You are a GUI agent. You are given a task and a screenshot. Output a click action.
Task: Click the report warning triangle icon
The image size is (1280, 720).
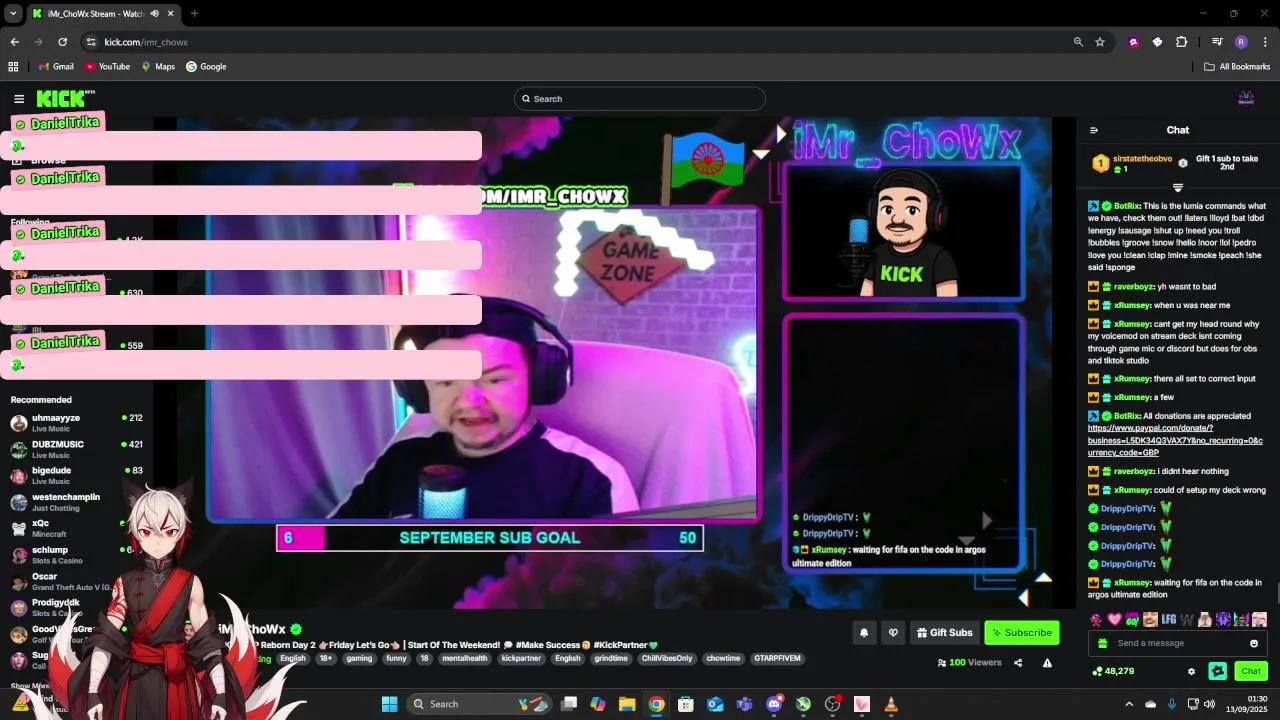(1047, 662)
